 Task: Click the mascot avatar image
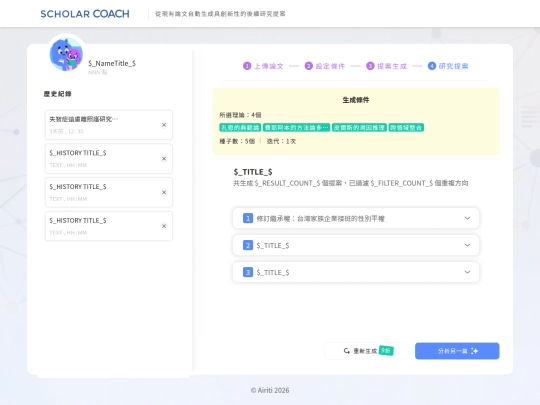point(66,54)
